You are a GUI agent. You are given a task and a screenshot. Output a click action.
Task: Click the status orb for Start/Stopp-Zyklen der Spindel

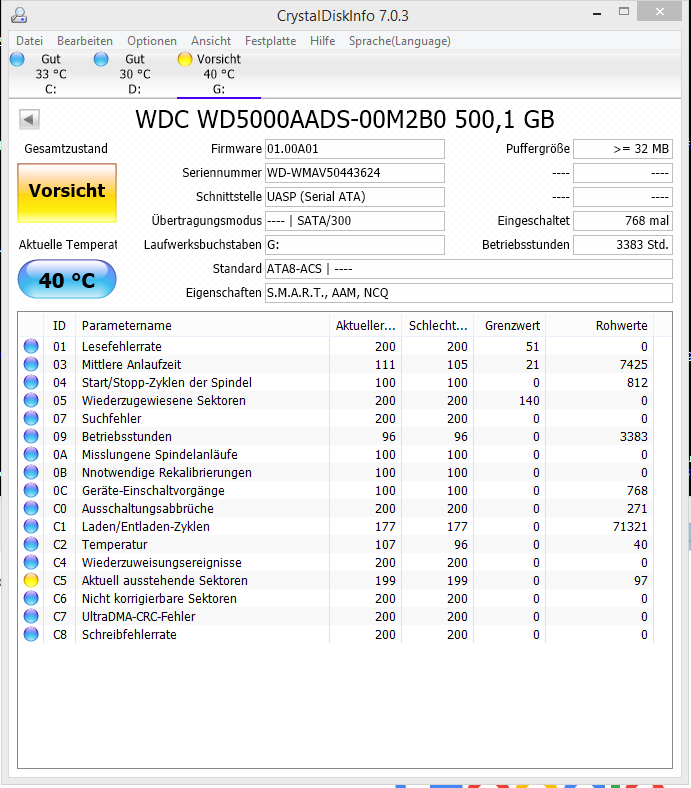click(31, 382)
